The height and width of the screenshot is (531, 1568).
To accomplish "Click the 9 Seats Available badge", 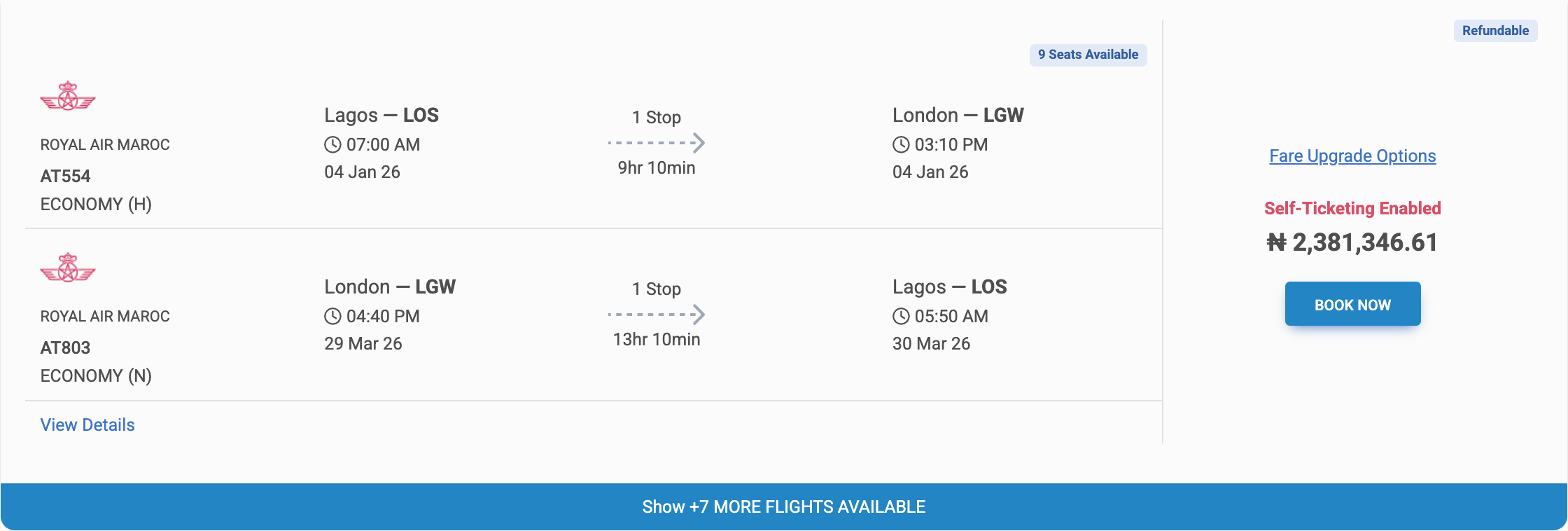I will click(x=1088, y=55).
